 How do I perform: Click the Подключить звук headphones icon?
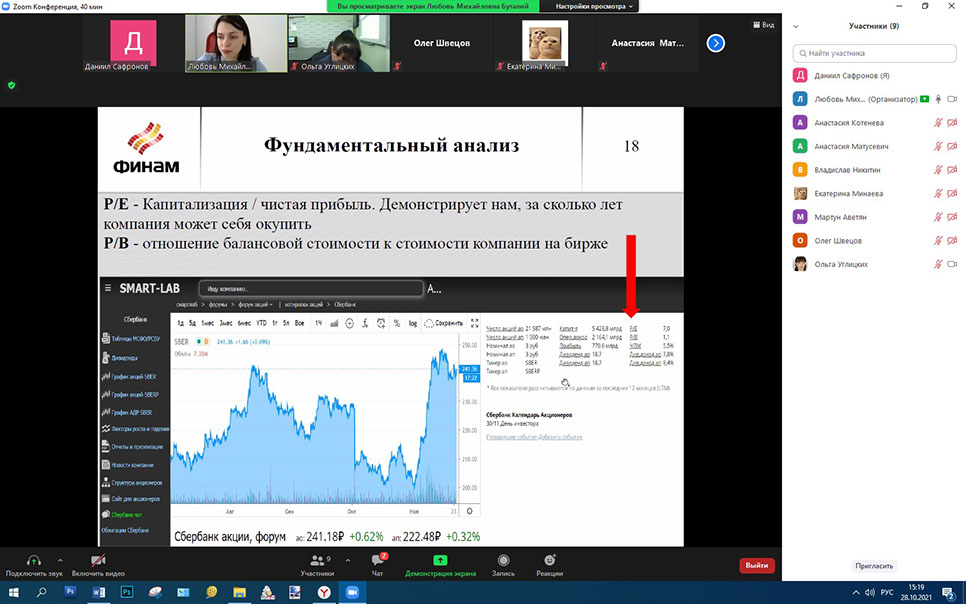point(33,561)
